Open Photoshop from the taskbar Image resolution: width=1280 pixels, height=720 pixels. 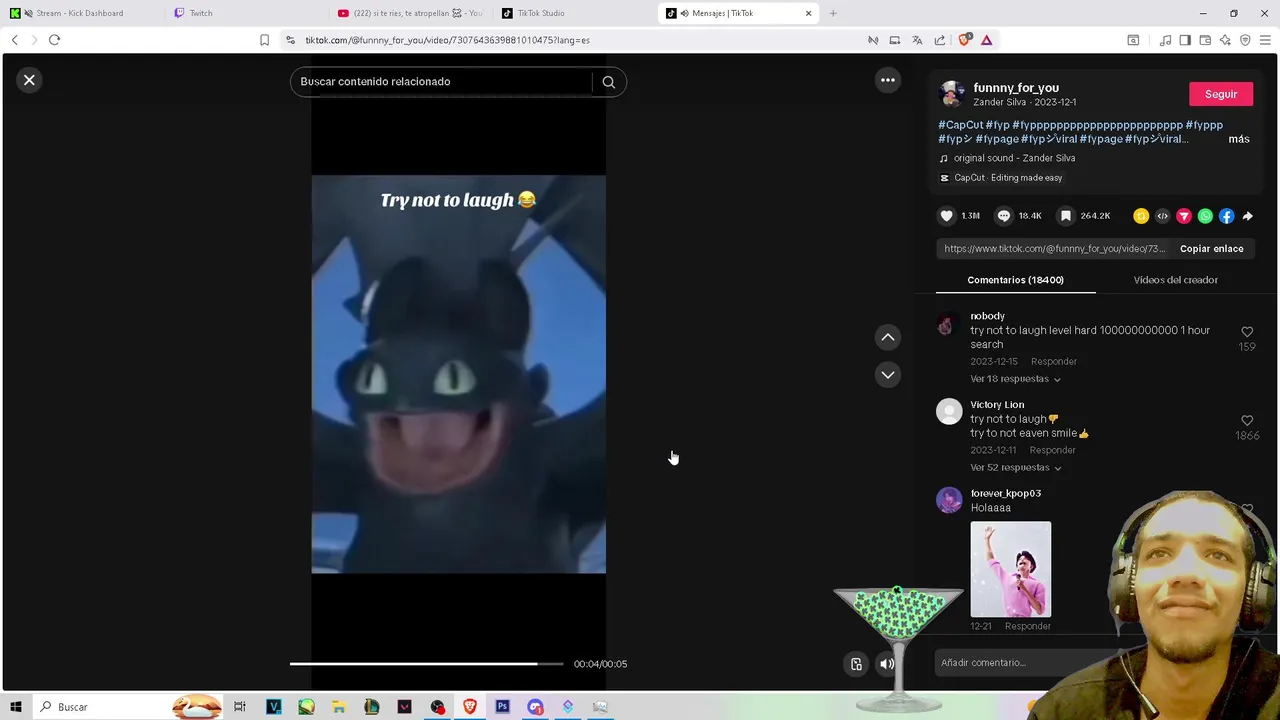click(x=502, y=707)
